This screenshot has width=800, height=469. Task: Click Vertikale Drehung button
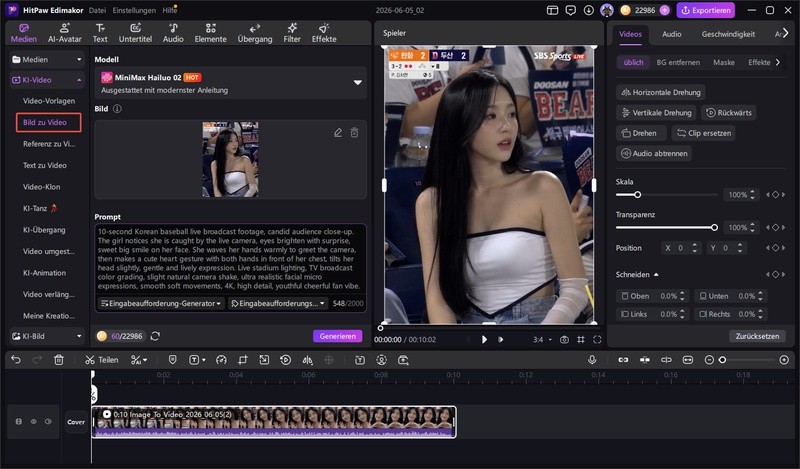pyautogui.click(x=657, y=113)
